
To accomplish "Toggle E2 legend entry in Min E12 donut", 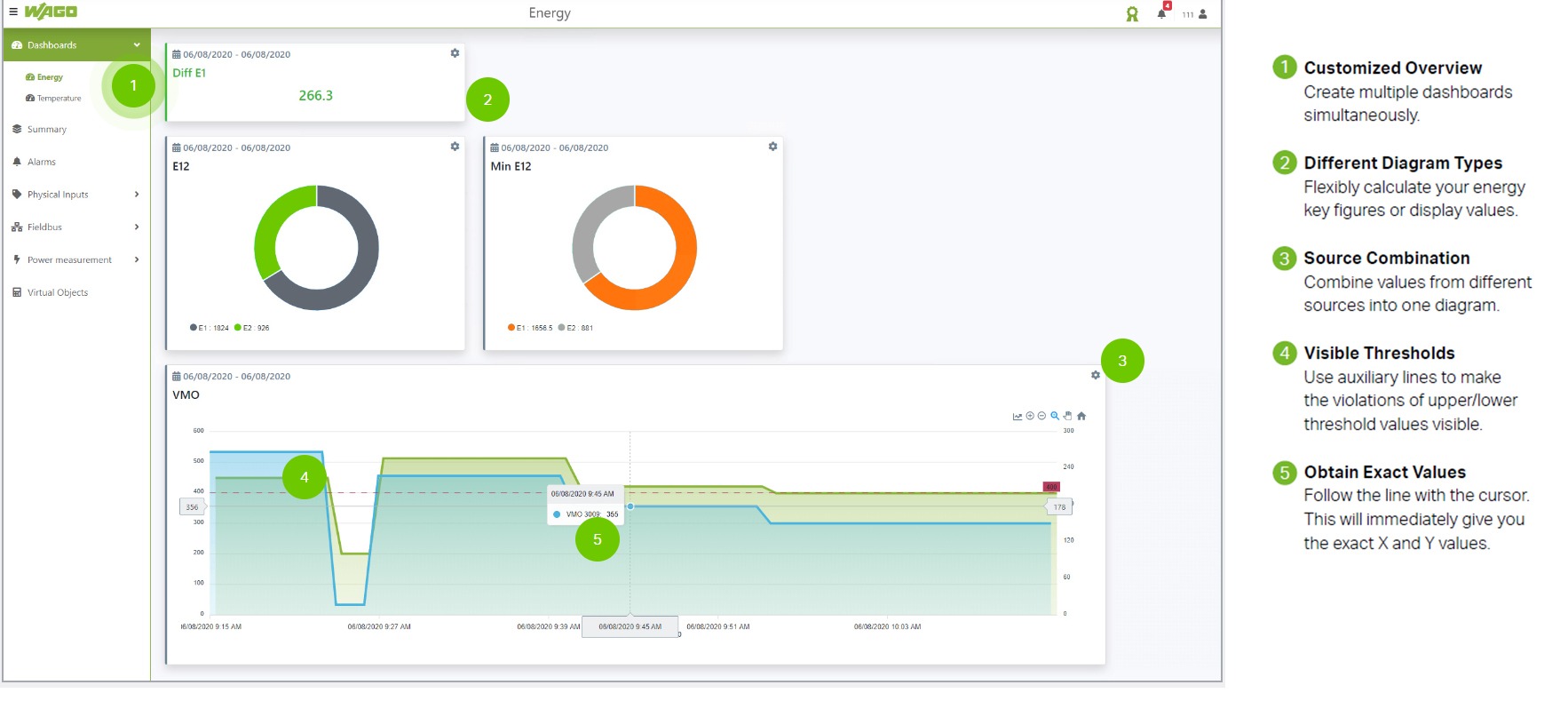I will point(576,328).
